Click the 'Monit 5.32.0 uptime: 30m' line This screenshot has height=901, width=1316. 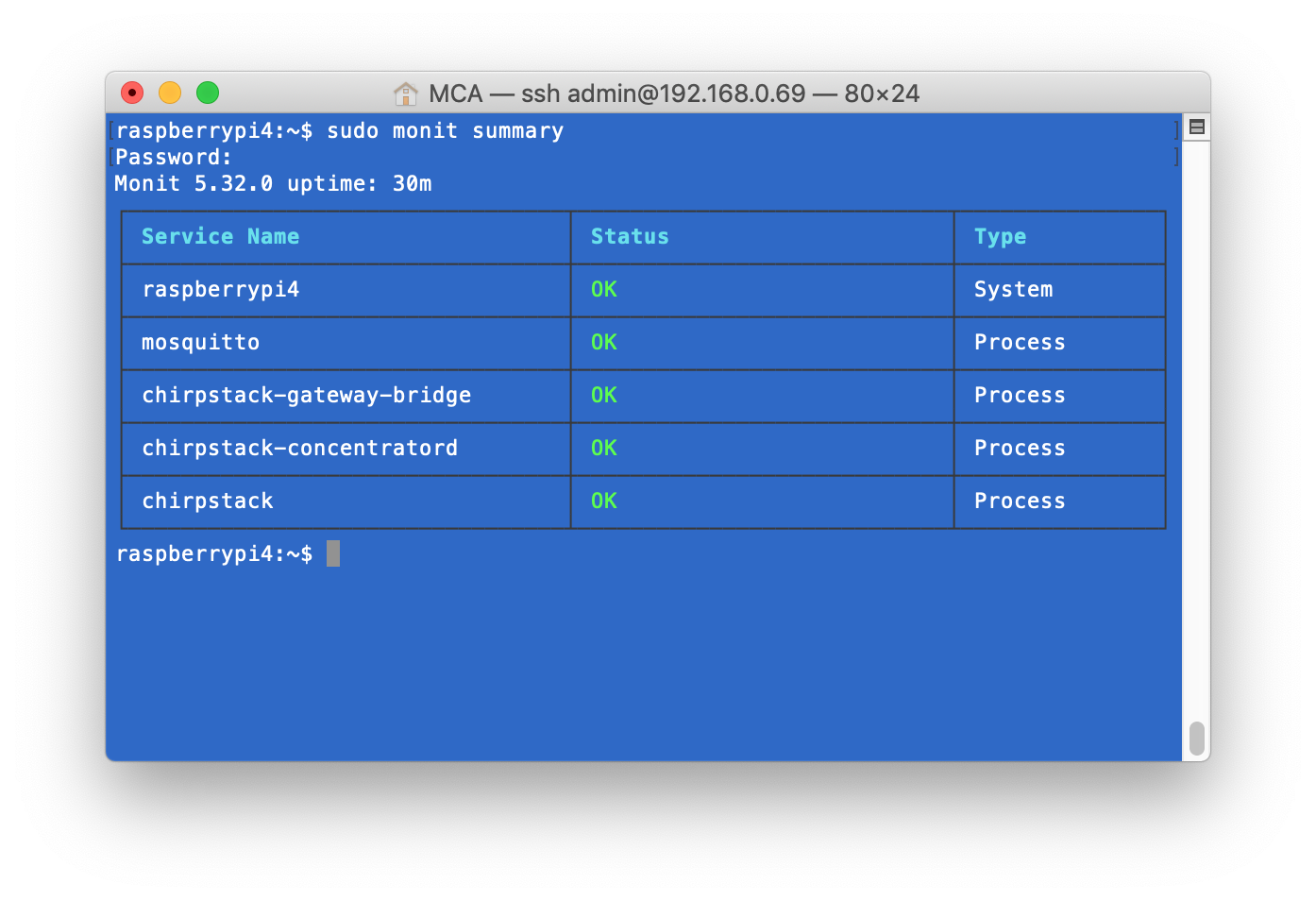[273, 184]
